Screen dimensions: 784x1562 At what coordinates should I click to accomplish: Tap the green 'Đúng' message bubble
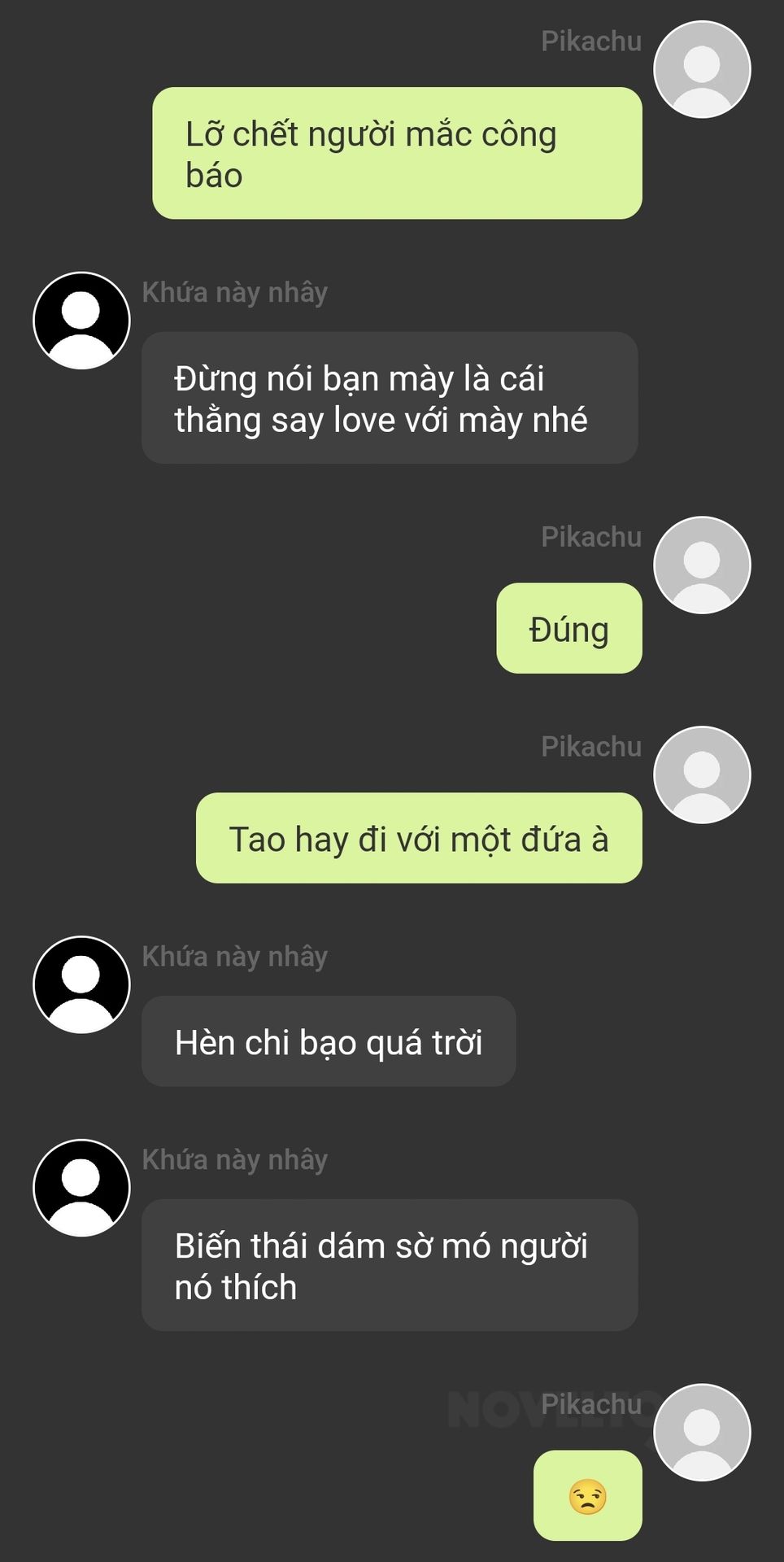tap(569, 628)
